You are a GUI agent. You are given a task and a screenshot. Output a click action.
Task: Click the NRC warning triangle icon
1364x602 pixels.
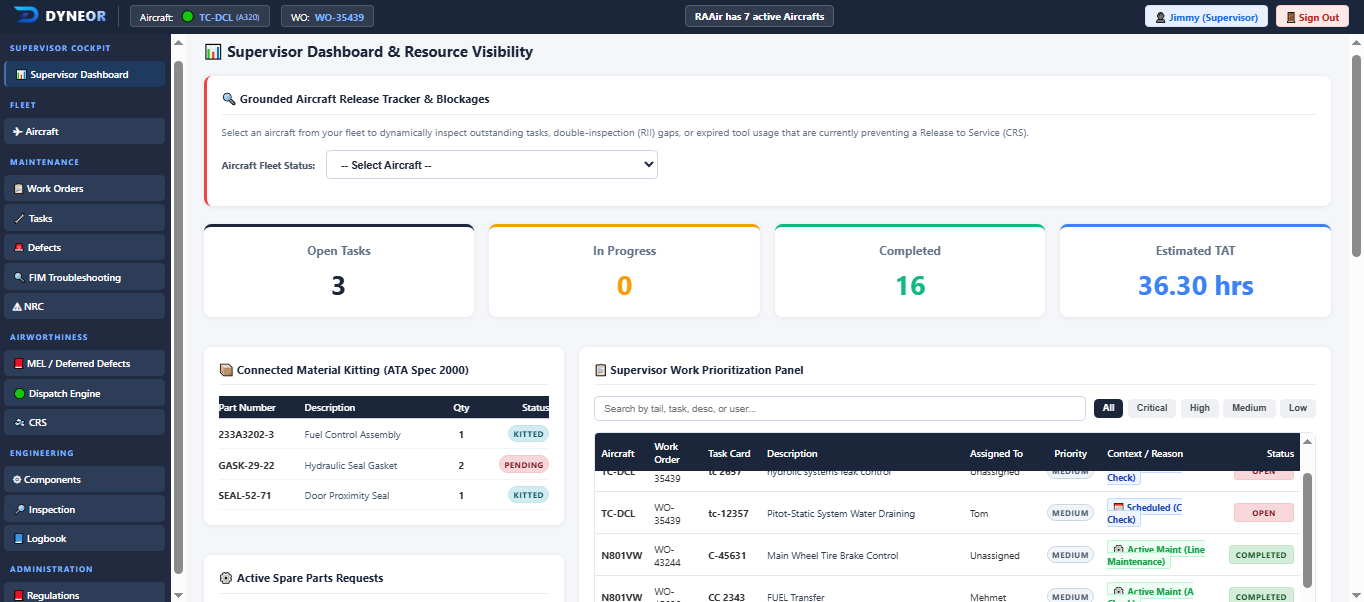coord(17,307)
